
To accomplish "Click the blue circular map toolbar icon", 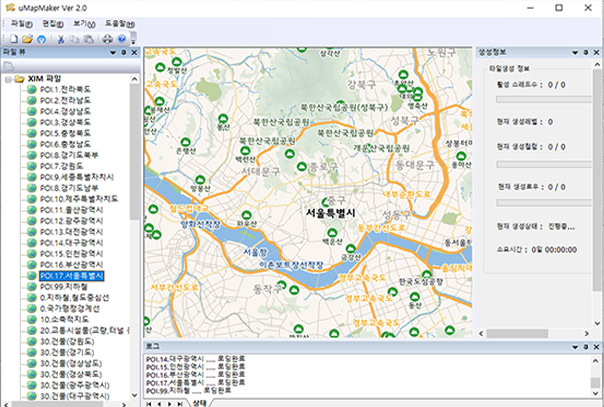I will click(x=41, y=39).
